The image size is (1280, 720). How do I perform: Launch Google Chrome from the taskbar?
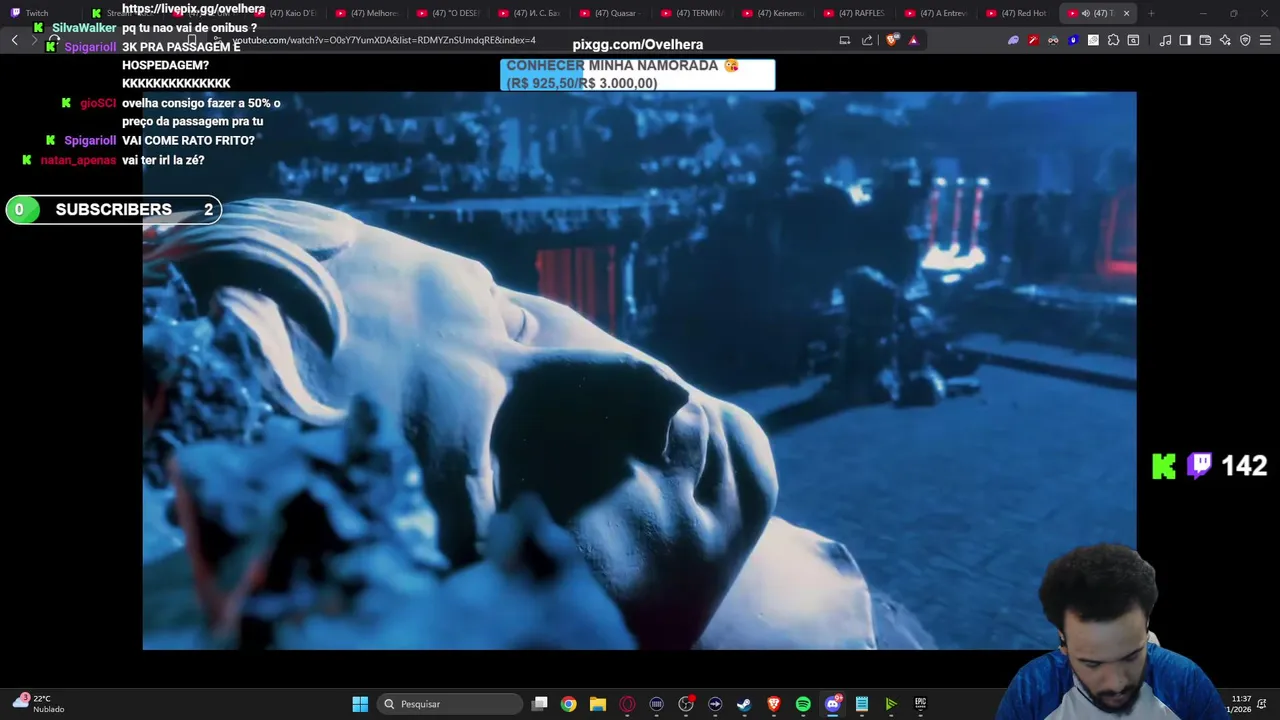pyautogui.click(x=568, y=704)
